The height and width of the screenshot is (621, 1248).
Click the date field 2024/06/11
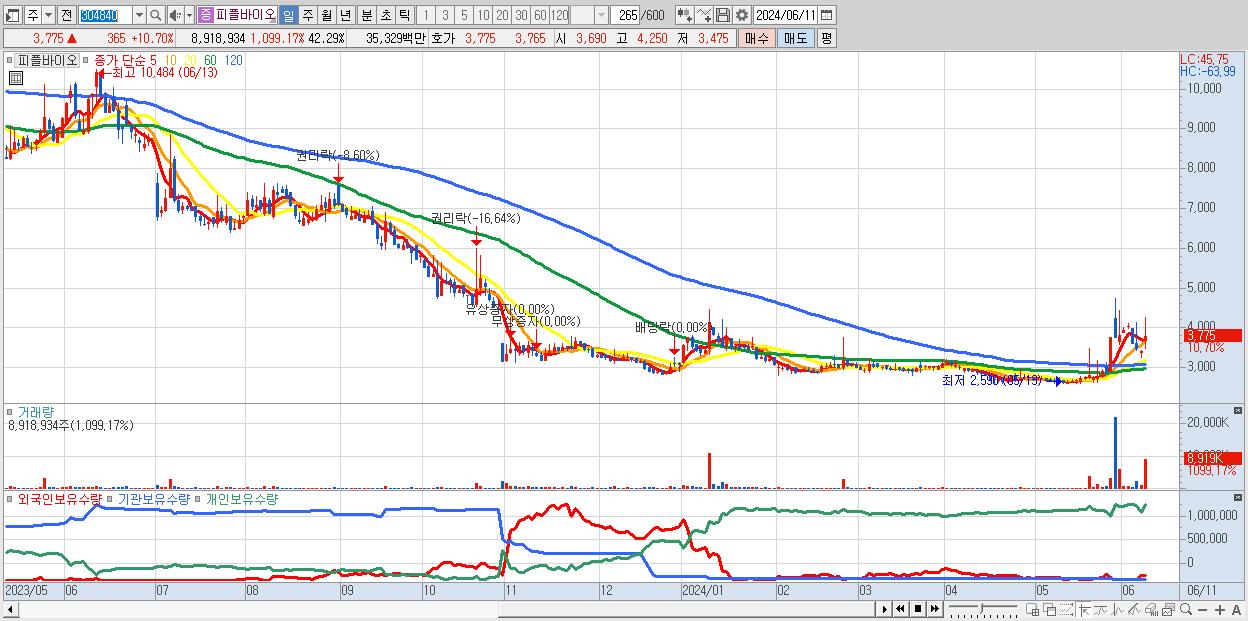click(x=786, y=15)
